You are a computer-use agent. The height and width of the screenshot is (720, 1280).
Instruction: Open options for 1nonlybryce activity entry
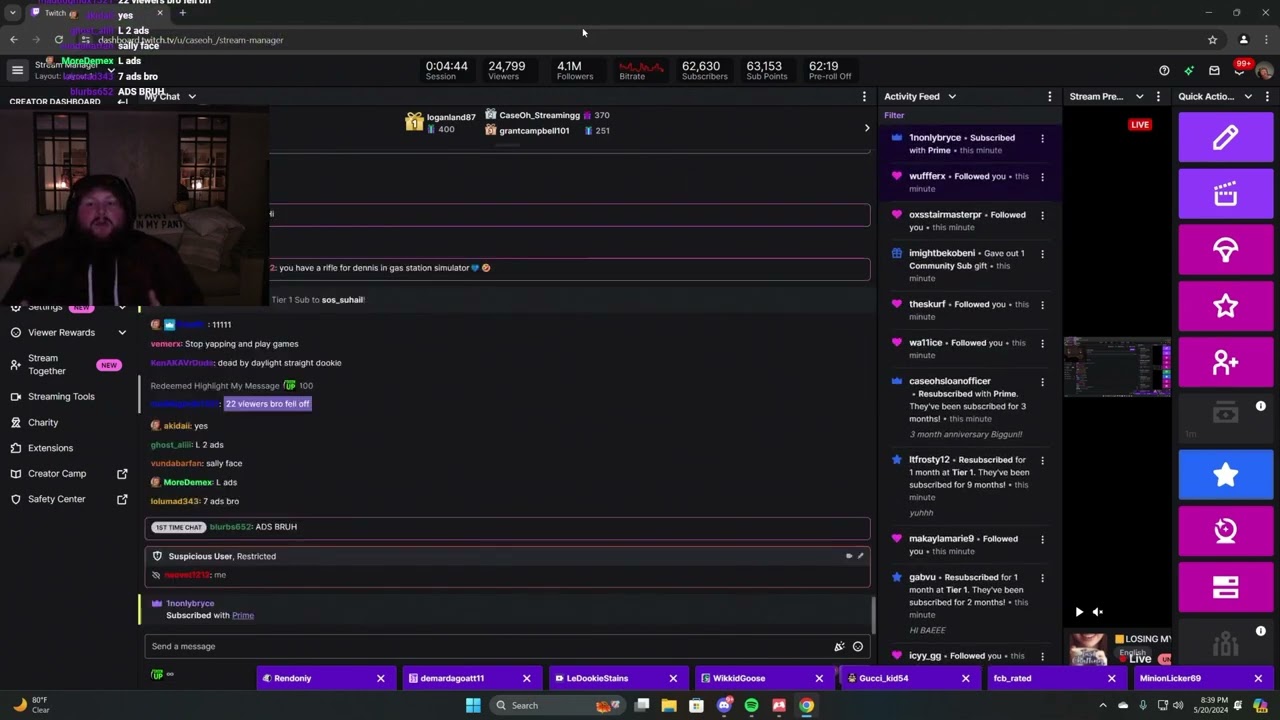[x=1042, y=139]
